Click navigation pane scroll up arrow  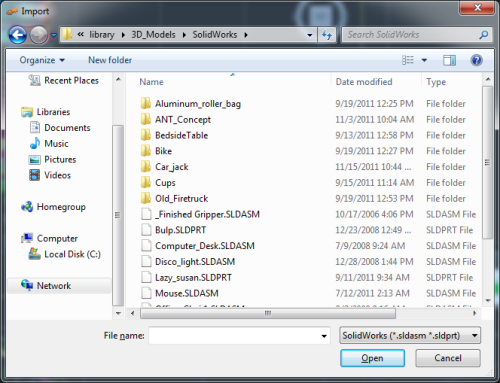118,79
